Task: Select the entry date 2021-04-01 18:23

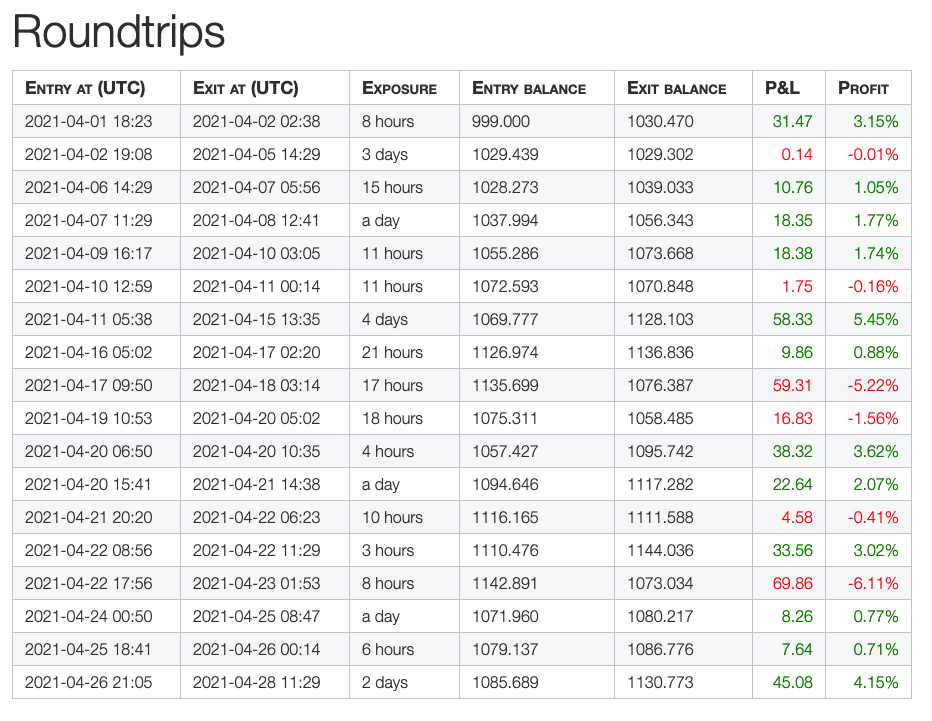Action: point(86,122)
